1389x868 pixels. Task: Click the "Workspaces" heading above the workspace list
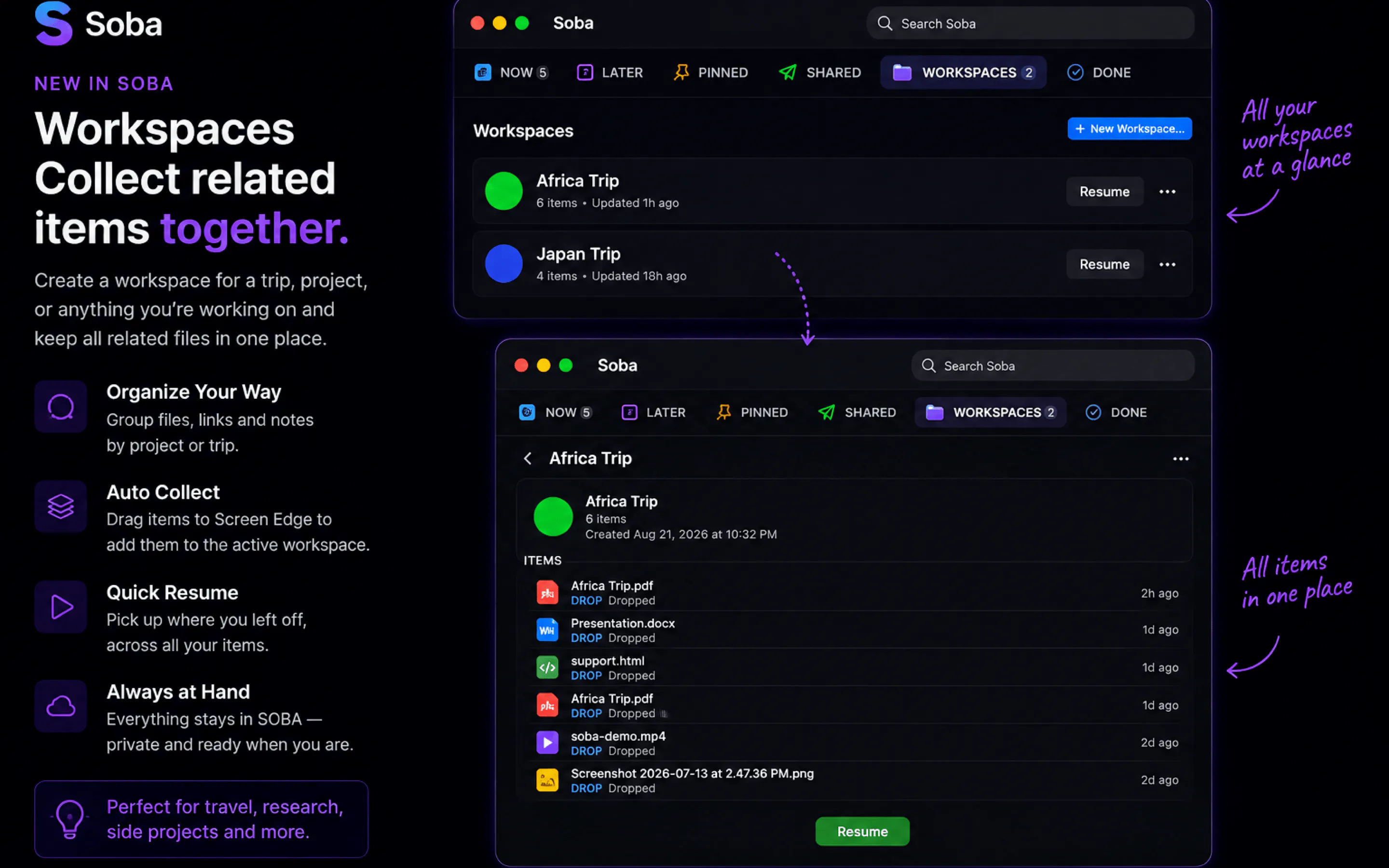(x=523, y=131)
